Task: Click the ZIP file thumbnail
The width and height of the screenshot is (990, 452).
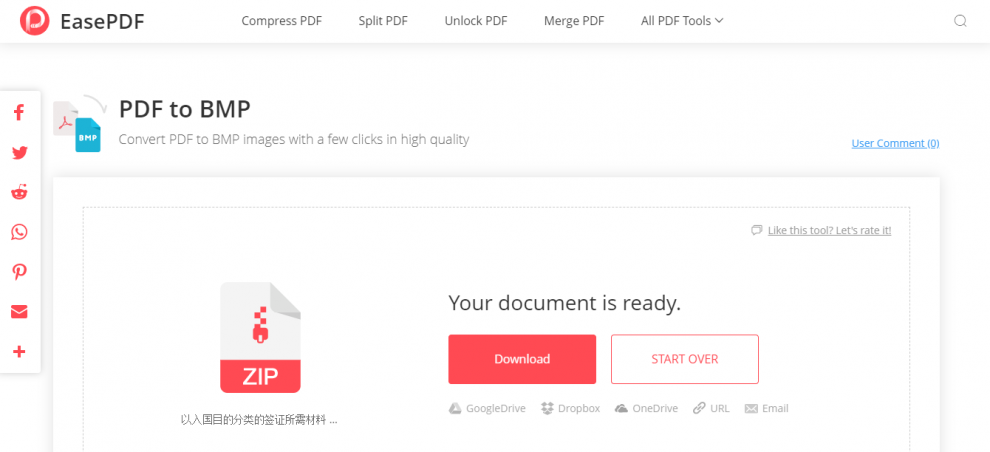Action: tap(260, 337)
